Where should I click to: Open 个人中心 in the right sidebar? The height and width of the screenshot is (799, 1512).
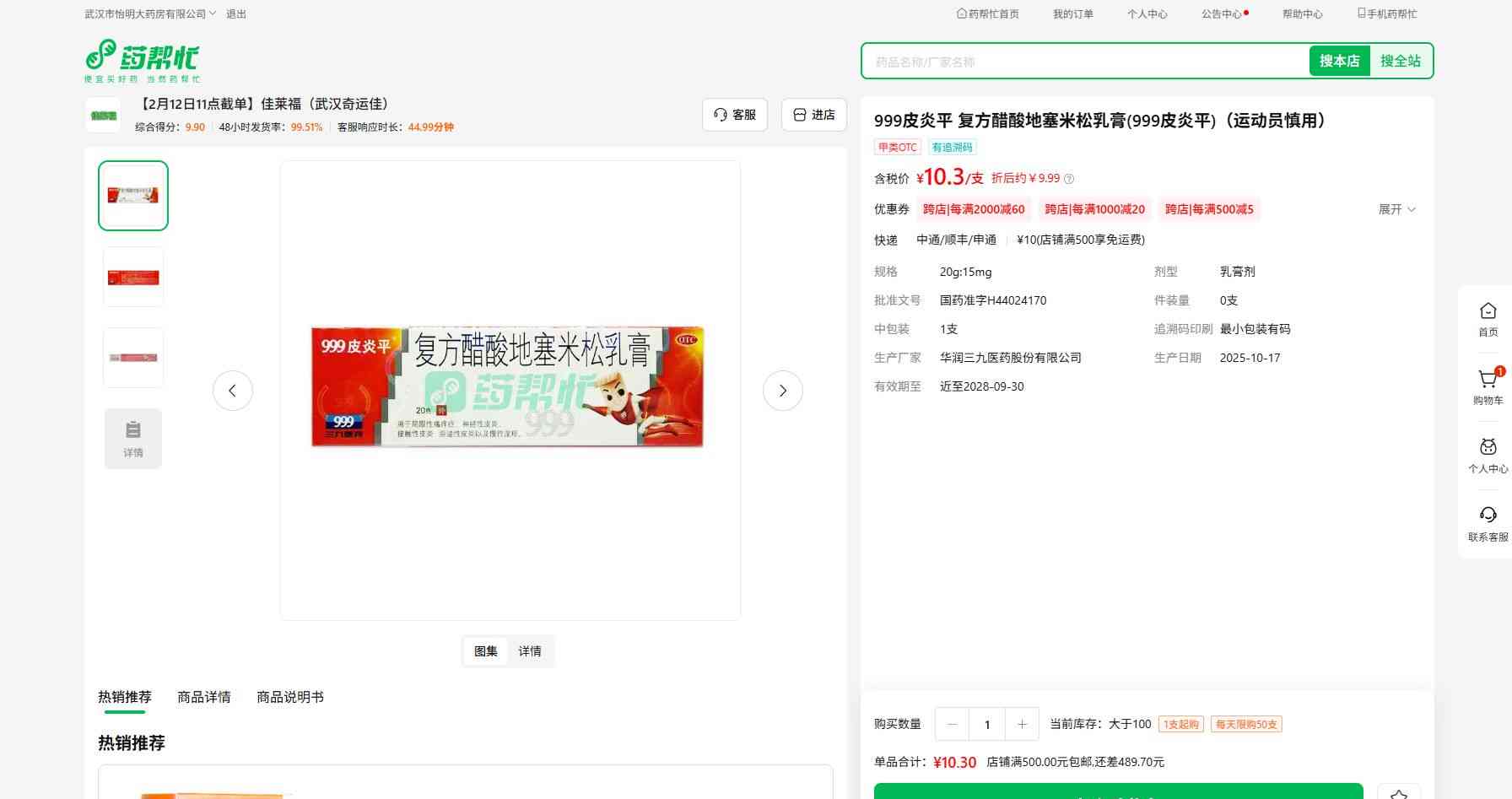(1488, 456)
